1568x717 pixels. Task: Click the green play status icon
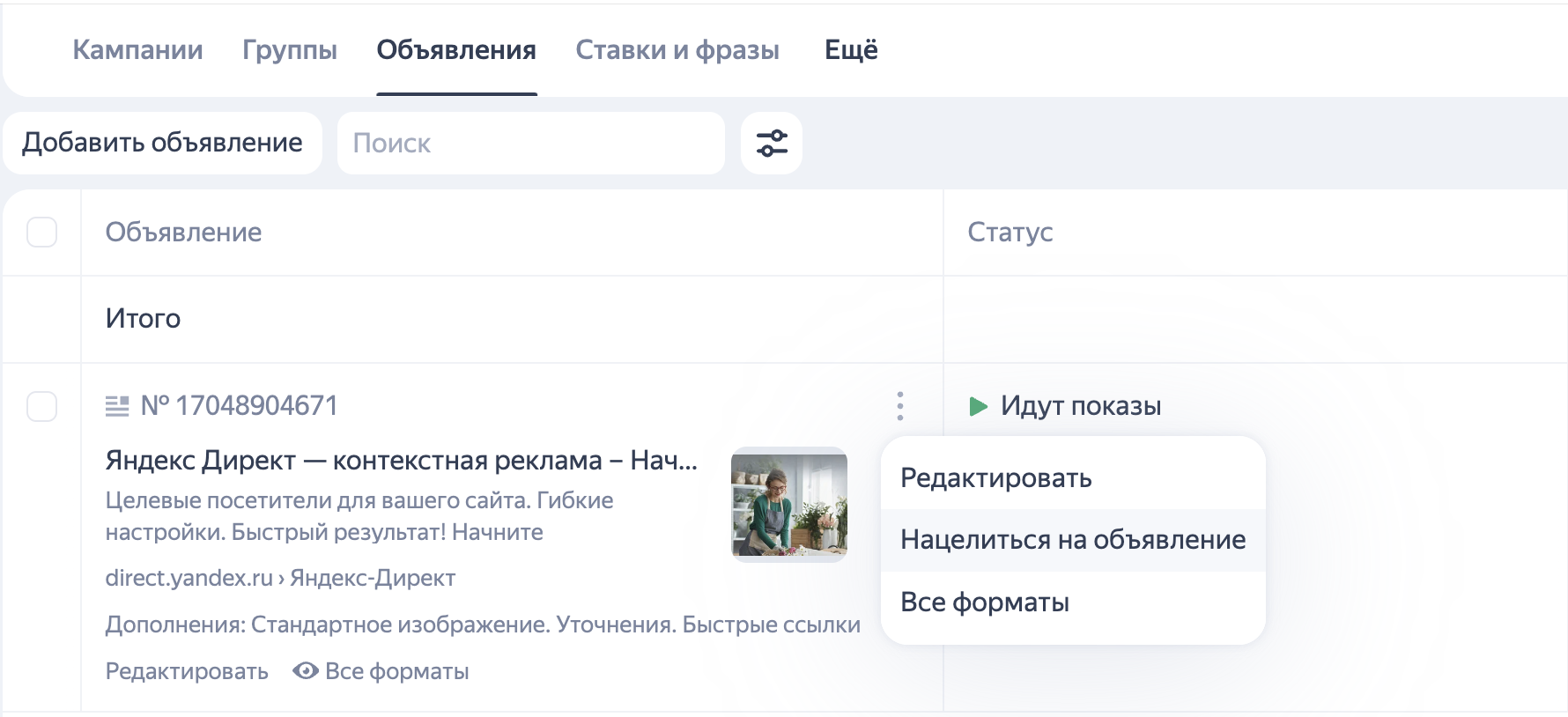[978, 406]
